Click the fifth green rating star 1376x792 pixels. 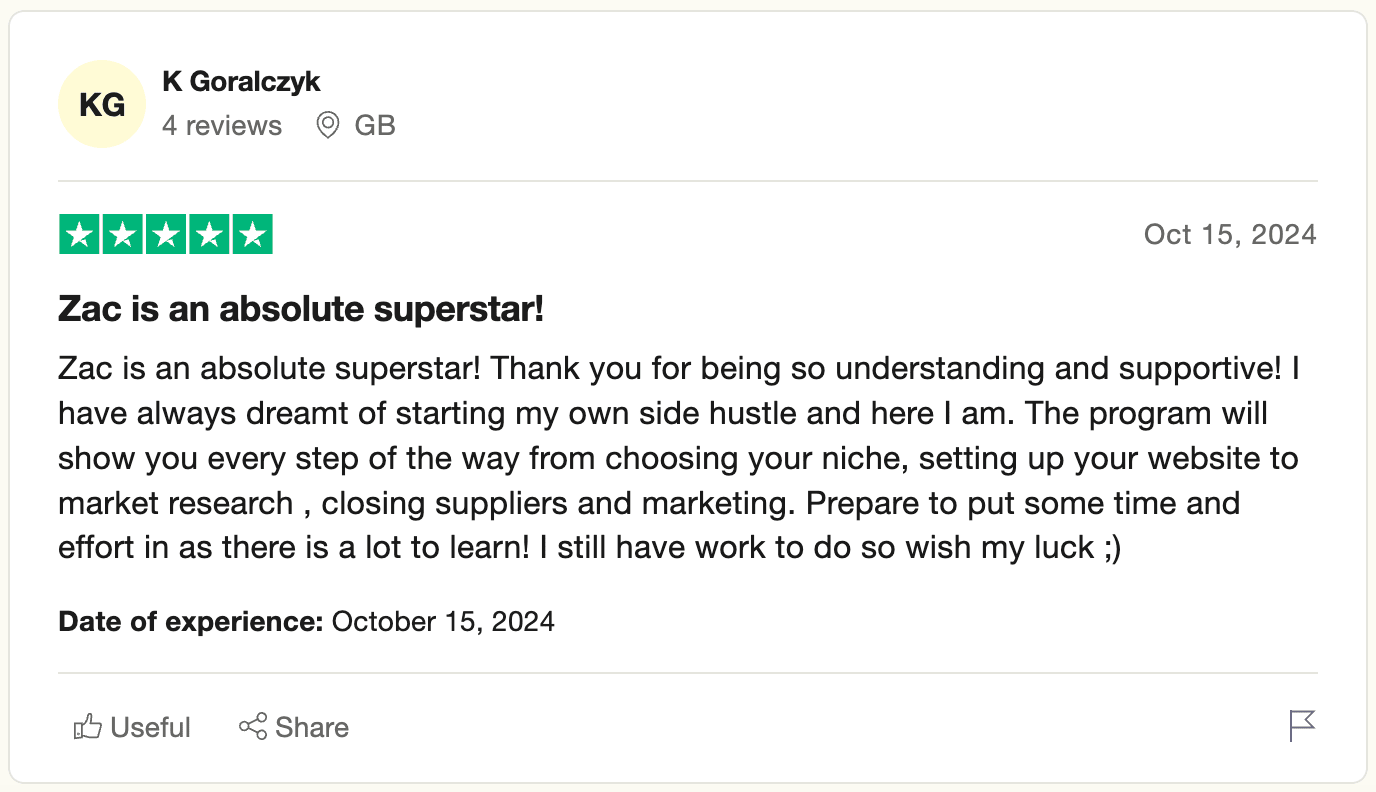click(x=253, y=235)
